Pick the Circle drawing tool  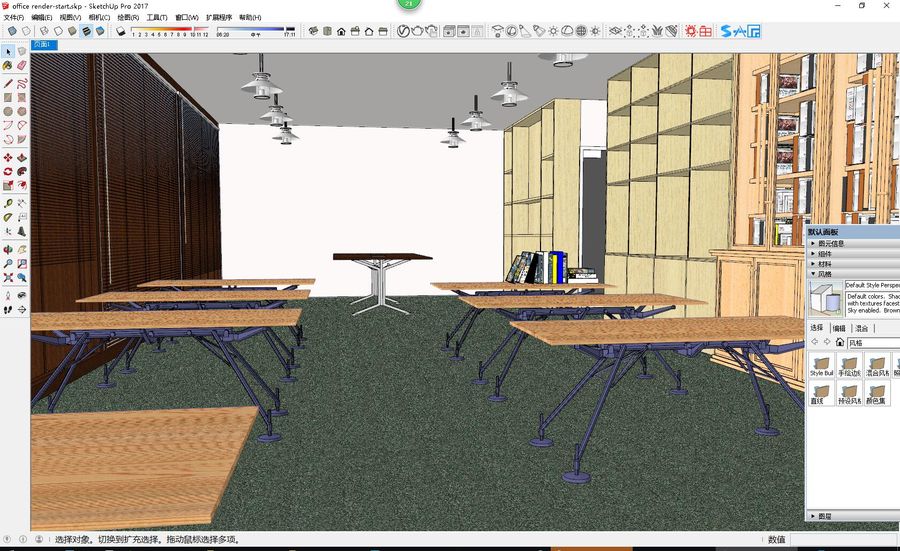tap(8, 111)
